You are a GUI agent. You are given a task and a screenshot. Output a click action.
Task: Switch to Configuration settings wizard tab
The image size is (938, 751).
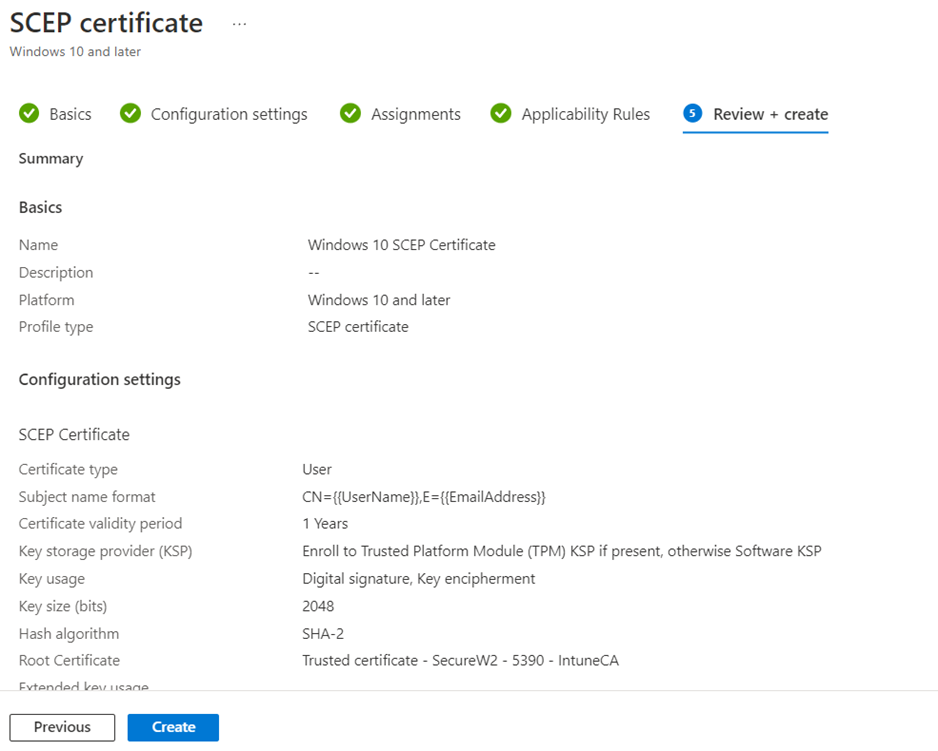229,114
